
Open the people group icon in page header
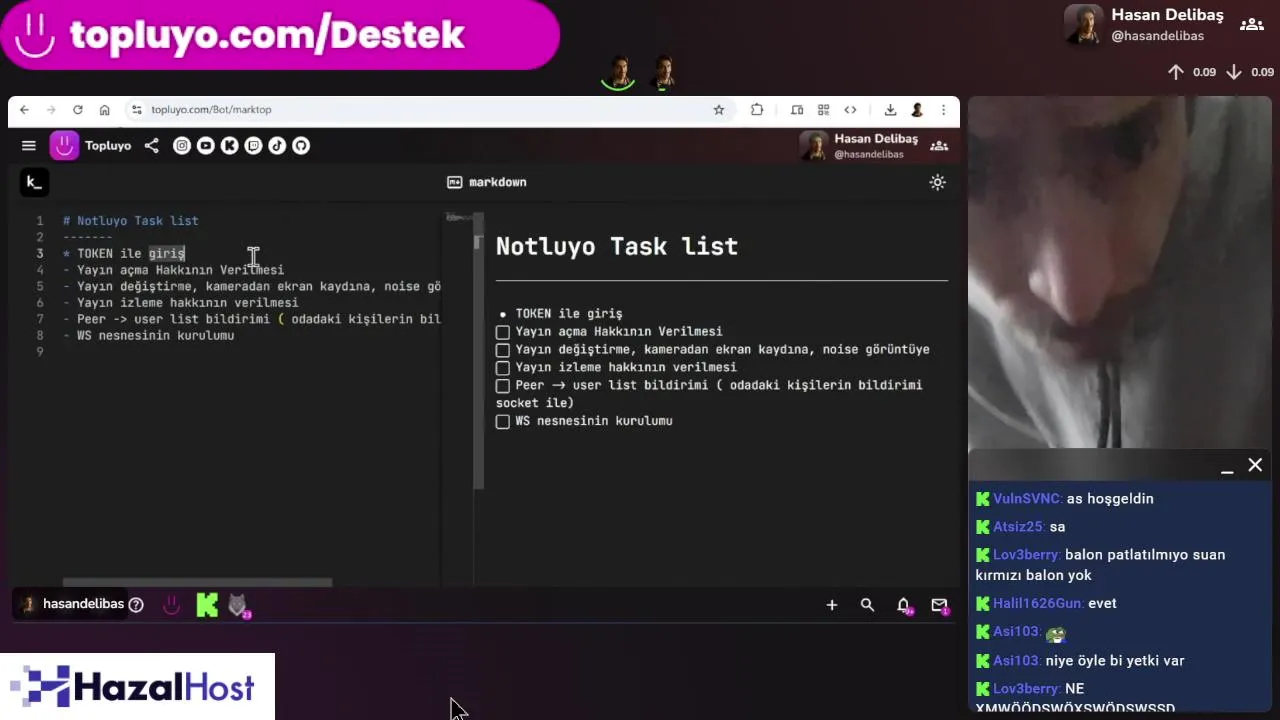click(939, 146)
